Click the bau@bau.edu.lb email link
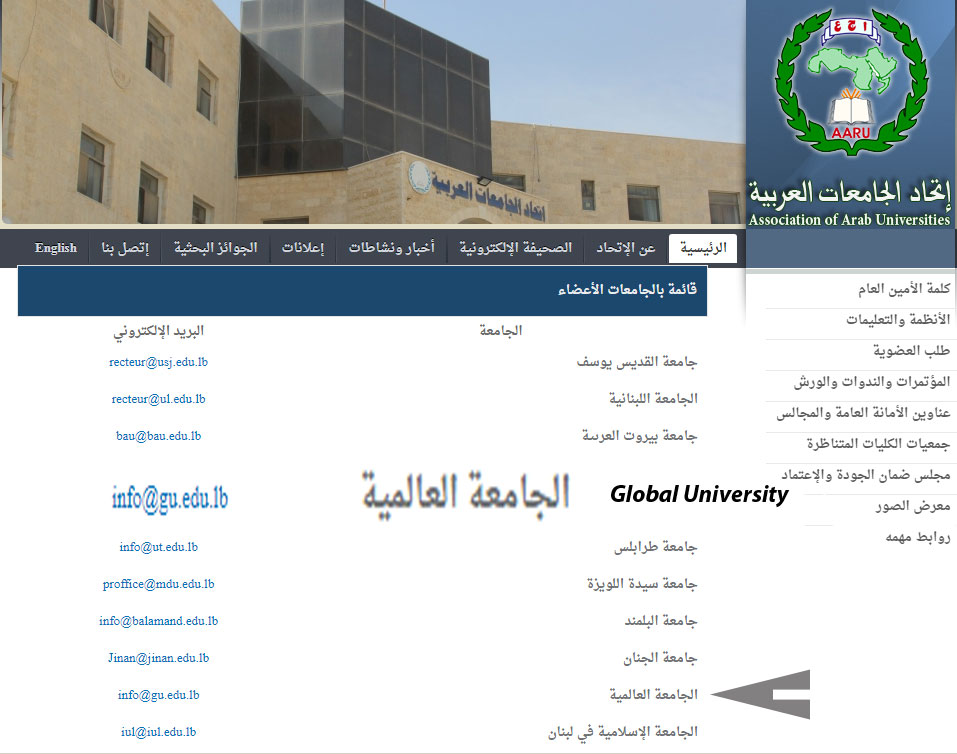This screenshot has height=754, width=957. click(158, 436)
